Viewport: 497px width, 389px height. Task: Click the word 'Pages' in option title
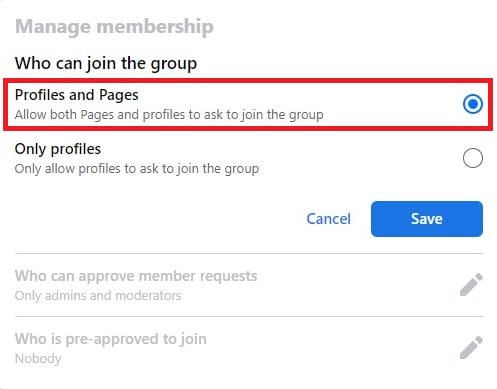[x=119, y=95]
